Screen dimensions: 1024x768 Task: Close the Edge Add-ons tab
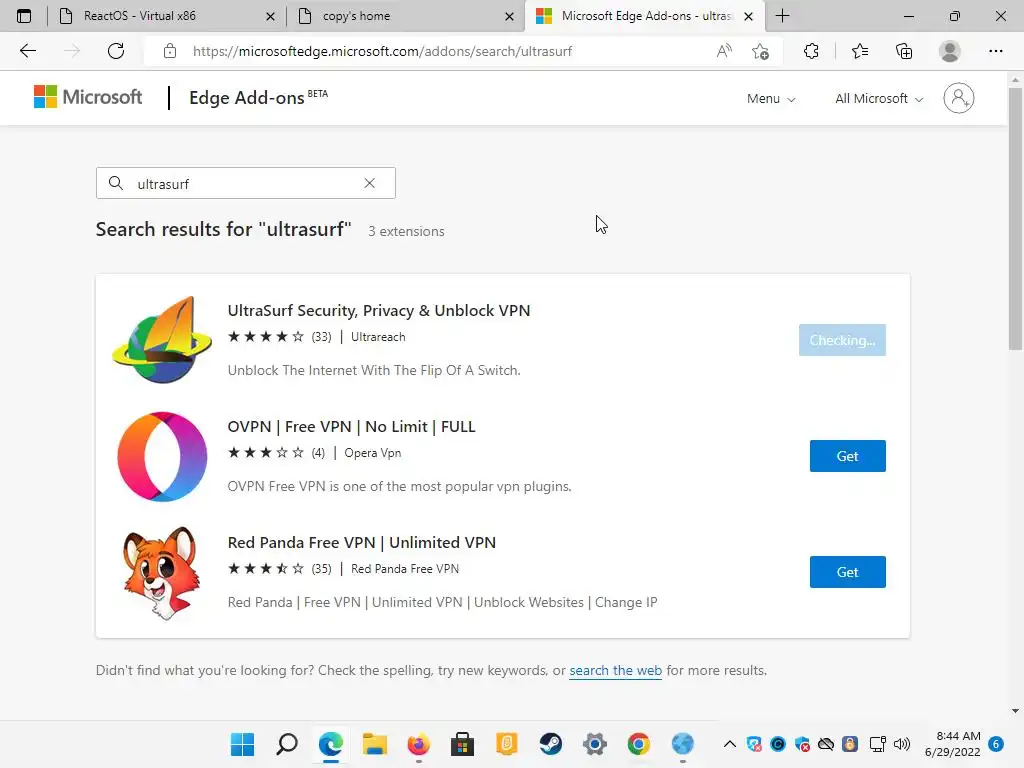click(x=748, y=16)
